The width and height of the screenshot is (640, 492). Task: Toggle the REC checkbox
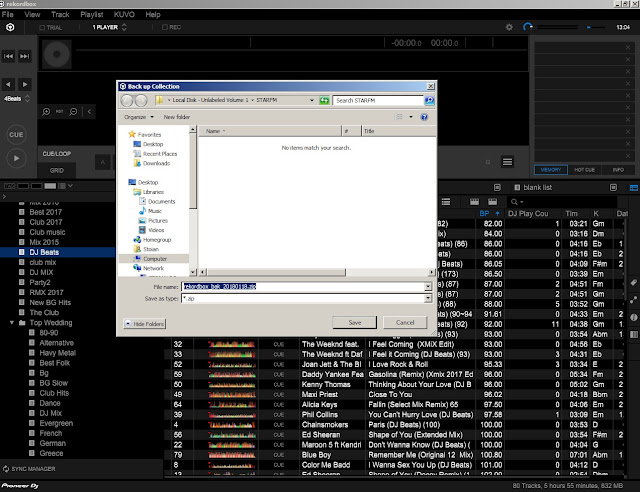click(x=165, y=27)
